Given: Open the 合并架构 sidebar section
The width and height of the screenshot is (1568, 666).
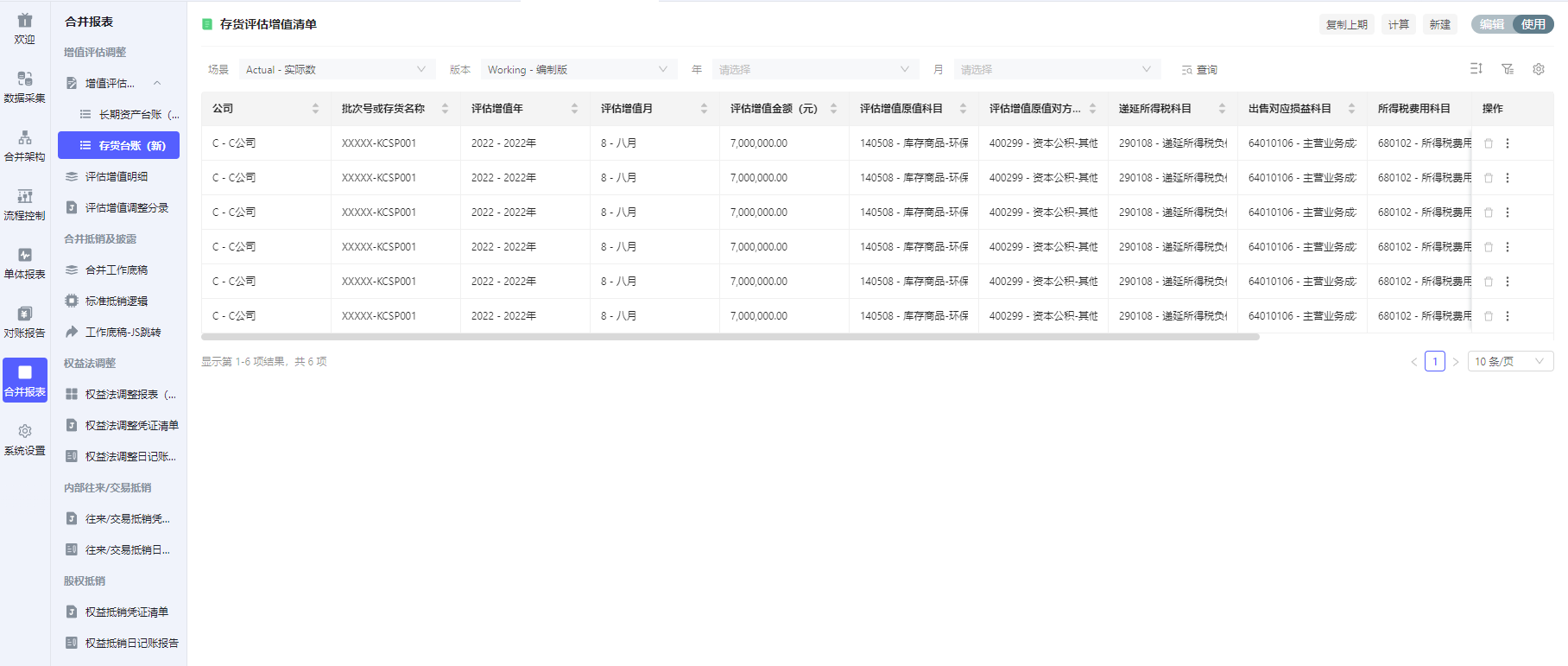Looking at the screenshot, I should point(24,145).
